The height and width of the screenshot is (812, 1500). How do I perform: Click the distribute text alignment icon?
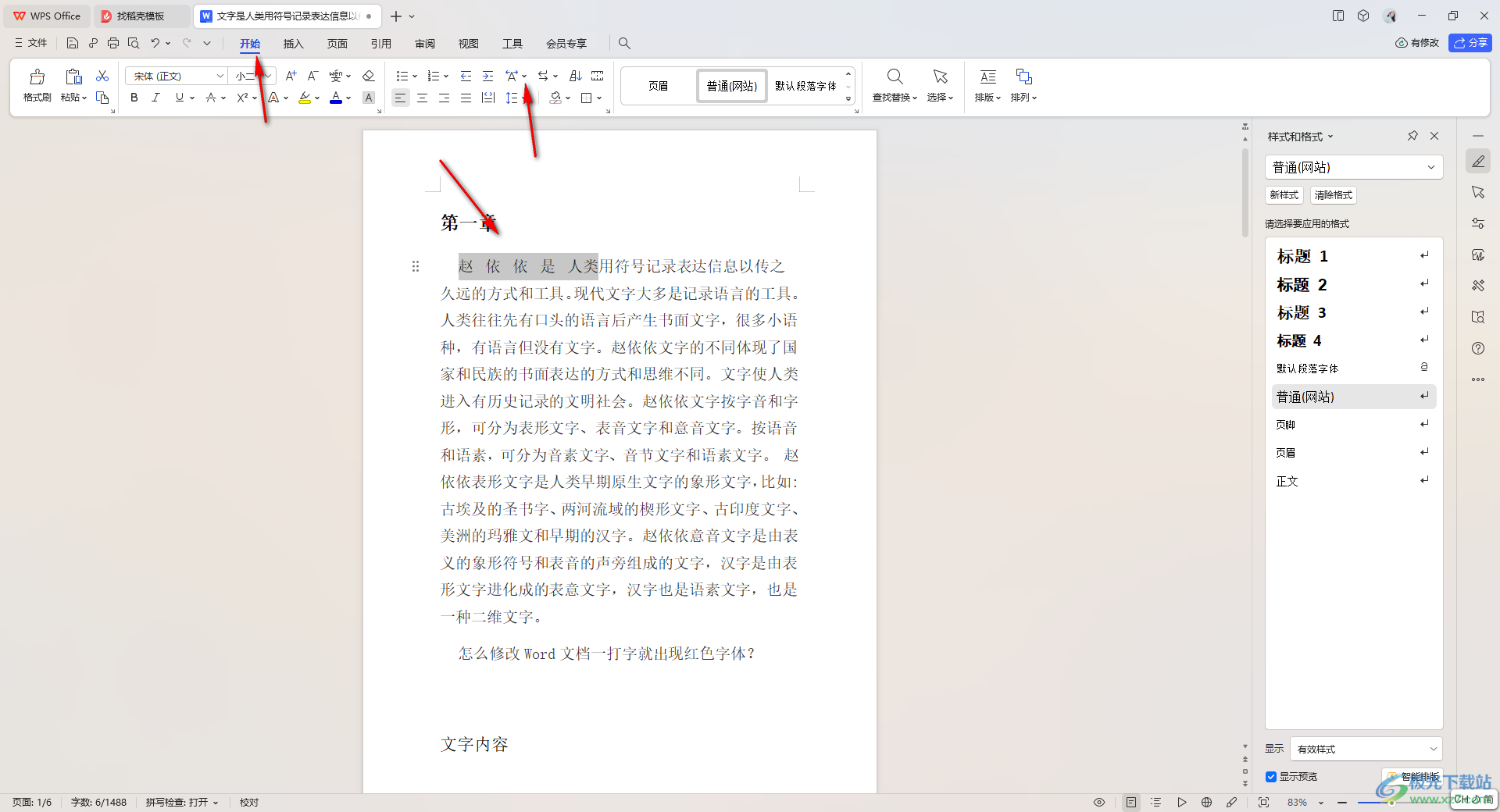coord(488,98)
